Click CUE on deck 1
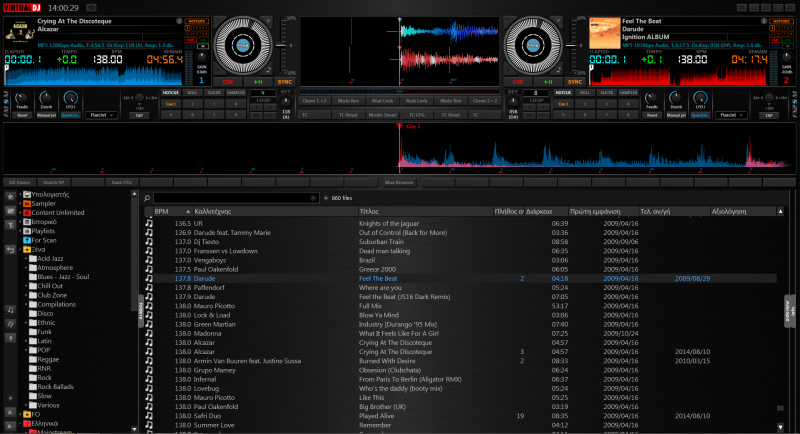Image resolution: width=800 pixels, height=434 pixels. (x=228, y=82)
